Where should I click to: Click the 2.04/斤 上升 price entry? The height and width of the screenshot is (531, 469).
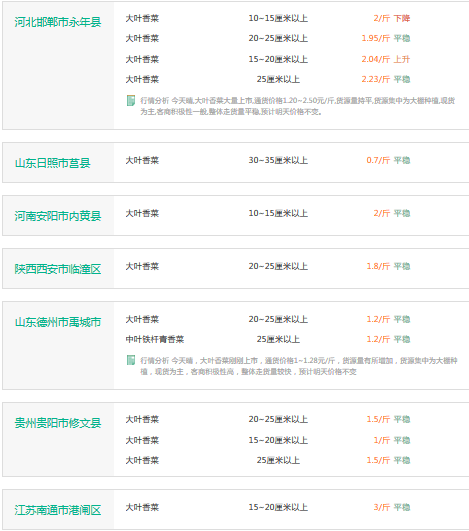click(386, 59)
